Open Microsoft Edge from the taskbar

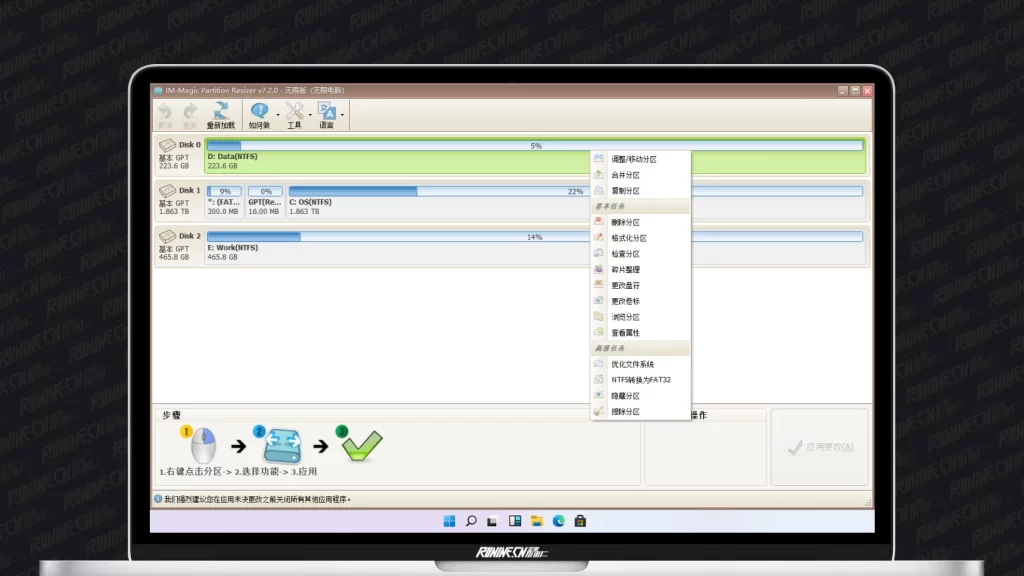coord(559,521)
